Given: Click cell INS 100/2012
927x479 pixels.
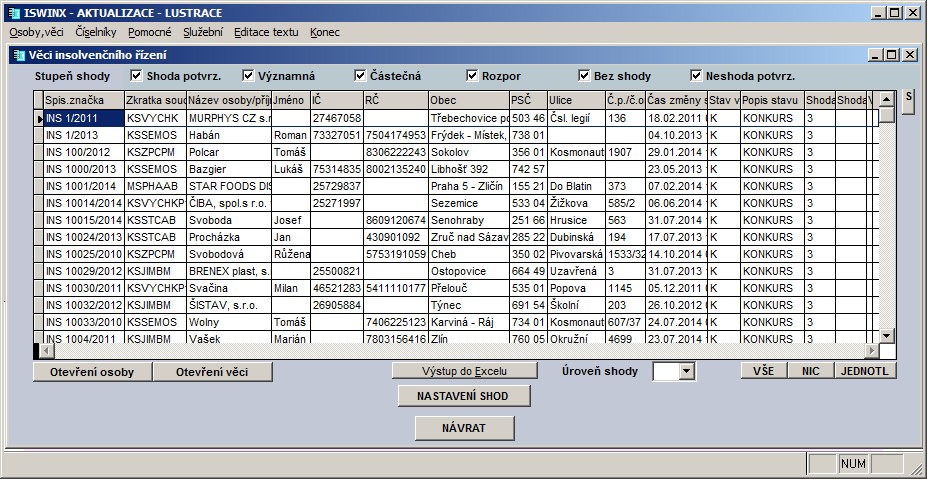Looking at the screenshot, I should click(x=84, y=152).
